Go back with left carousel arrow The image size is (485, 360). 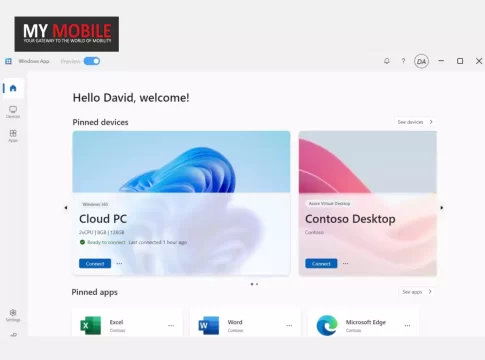(66, 208)
